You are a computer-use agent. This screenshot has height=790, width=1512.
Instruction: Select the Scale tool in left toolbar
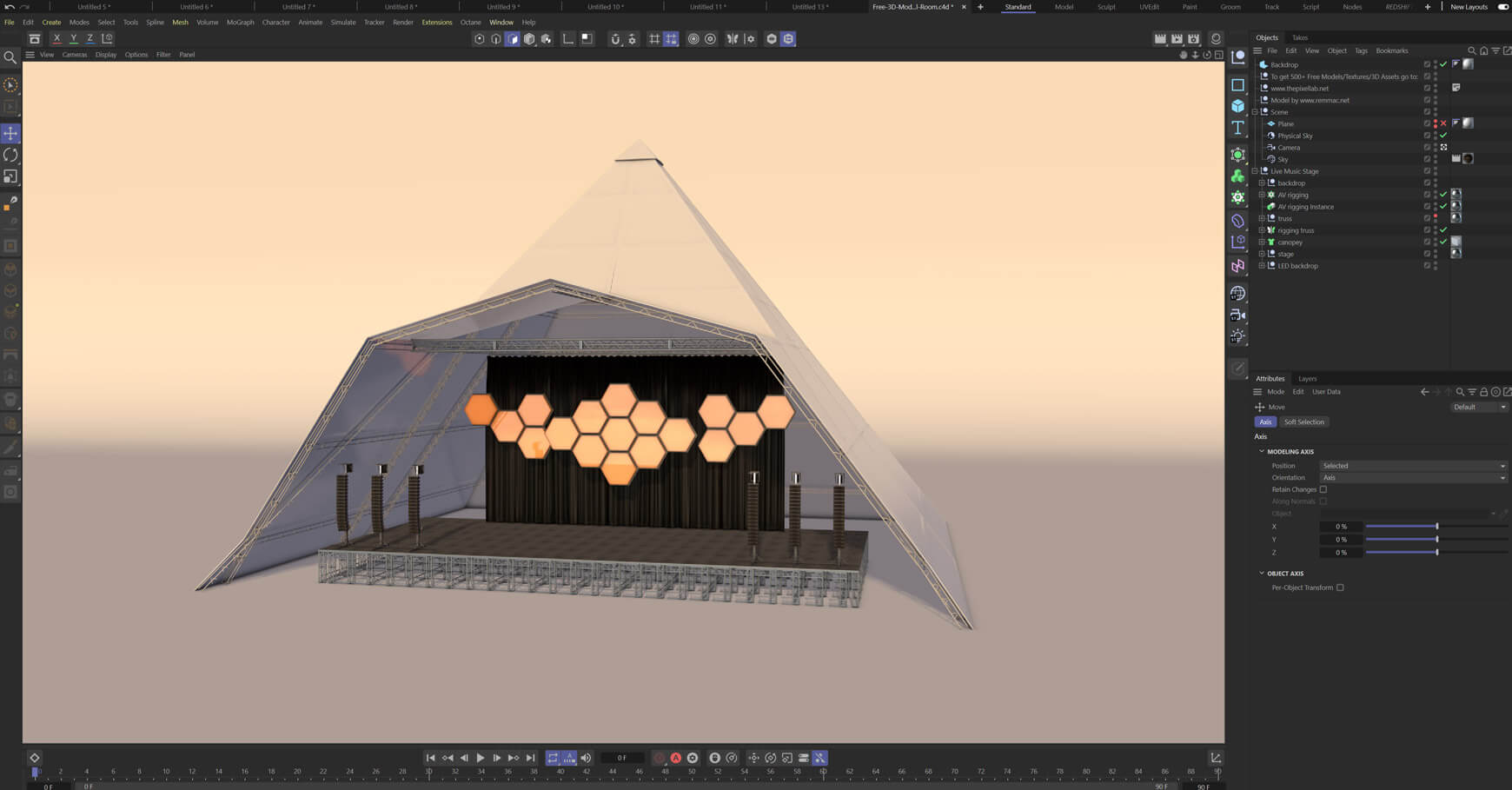click(10, 176)
